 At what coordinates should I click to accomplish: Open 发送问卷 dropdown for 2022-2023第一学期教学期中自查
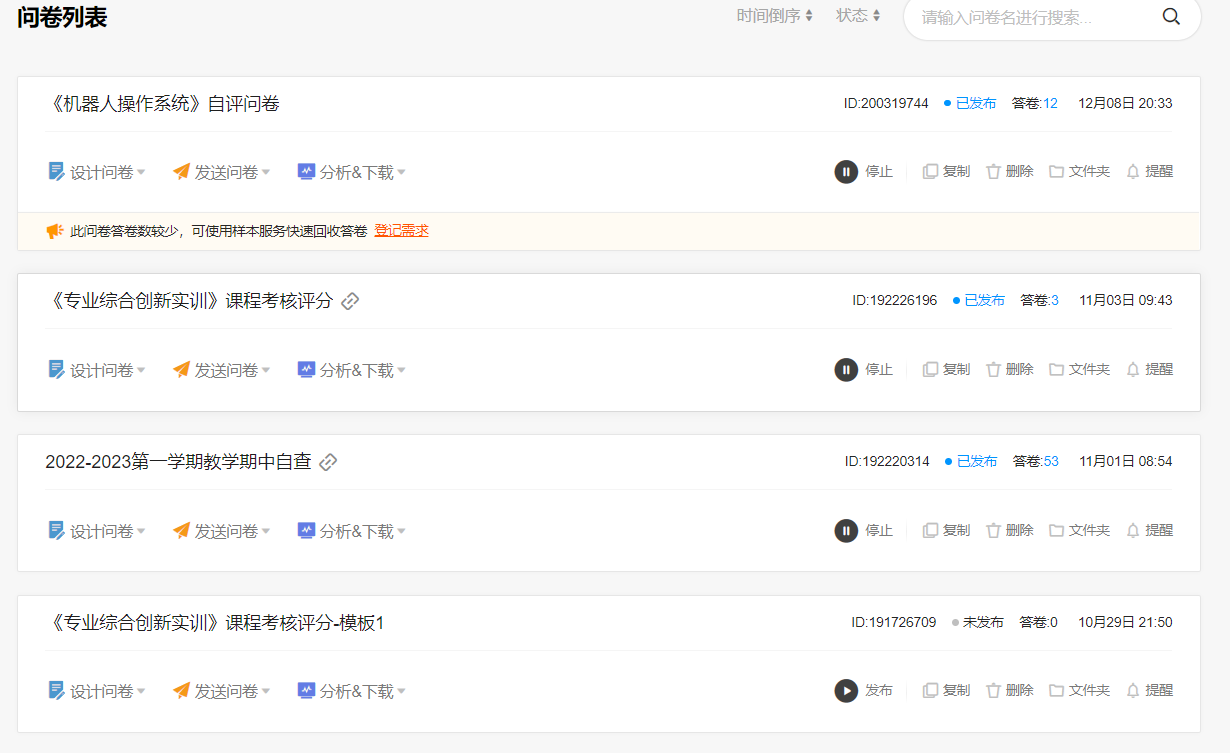click(221, 531)
